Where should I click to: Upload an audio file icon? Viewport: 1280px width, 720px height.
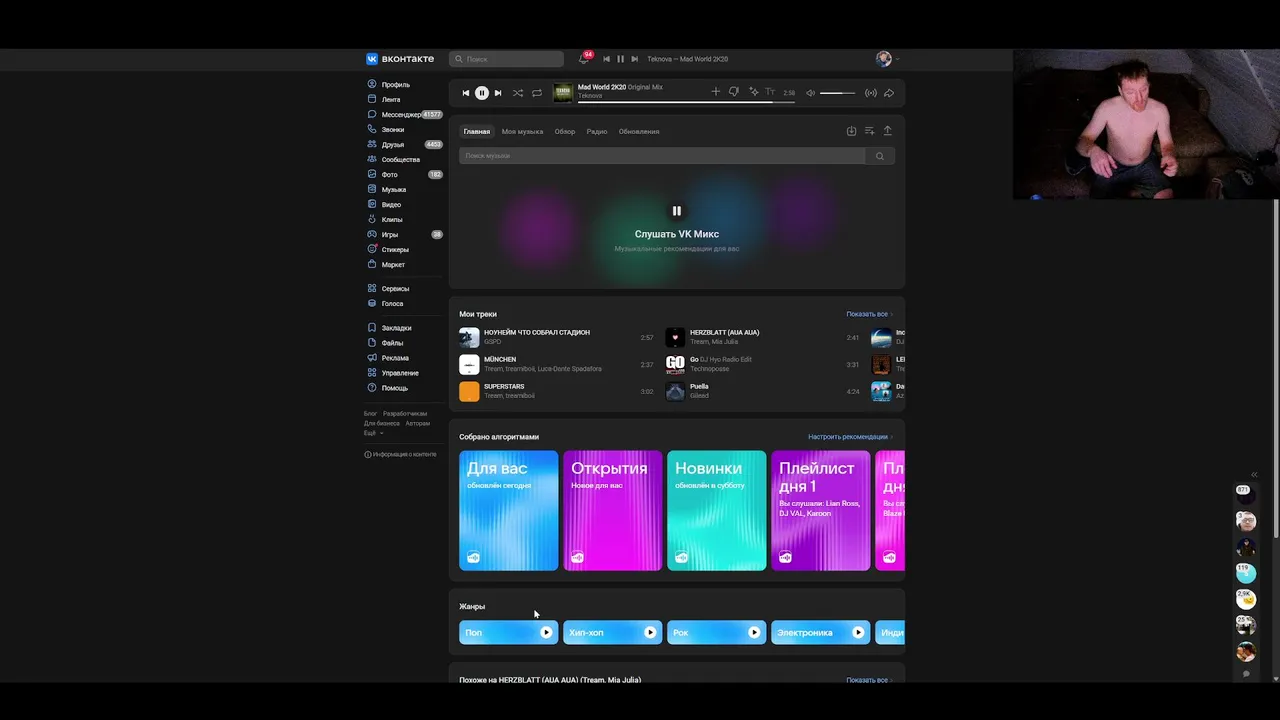(887, 131)
